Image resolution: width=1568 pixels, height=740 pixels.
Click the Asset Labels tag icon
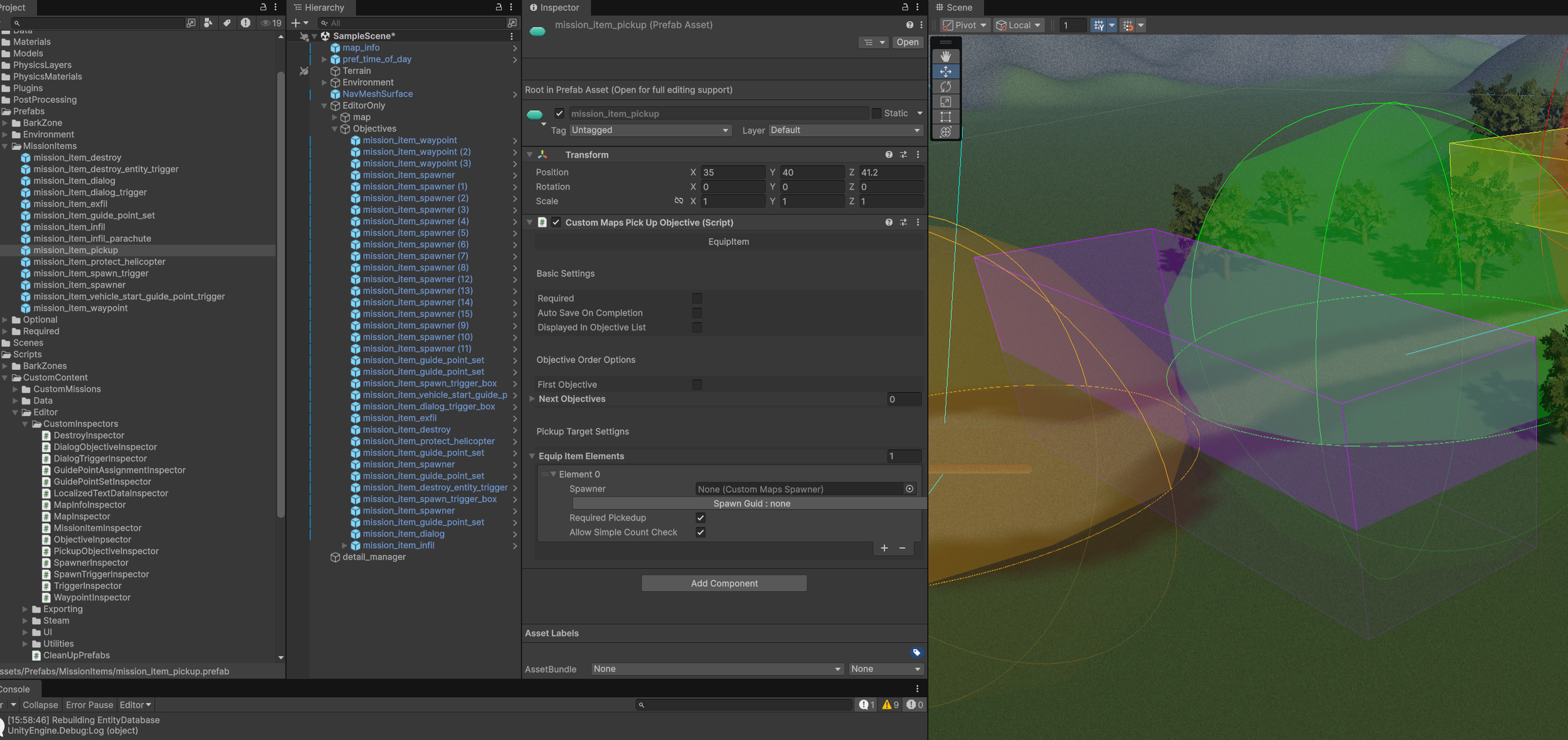(916, 653)
